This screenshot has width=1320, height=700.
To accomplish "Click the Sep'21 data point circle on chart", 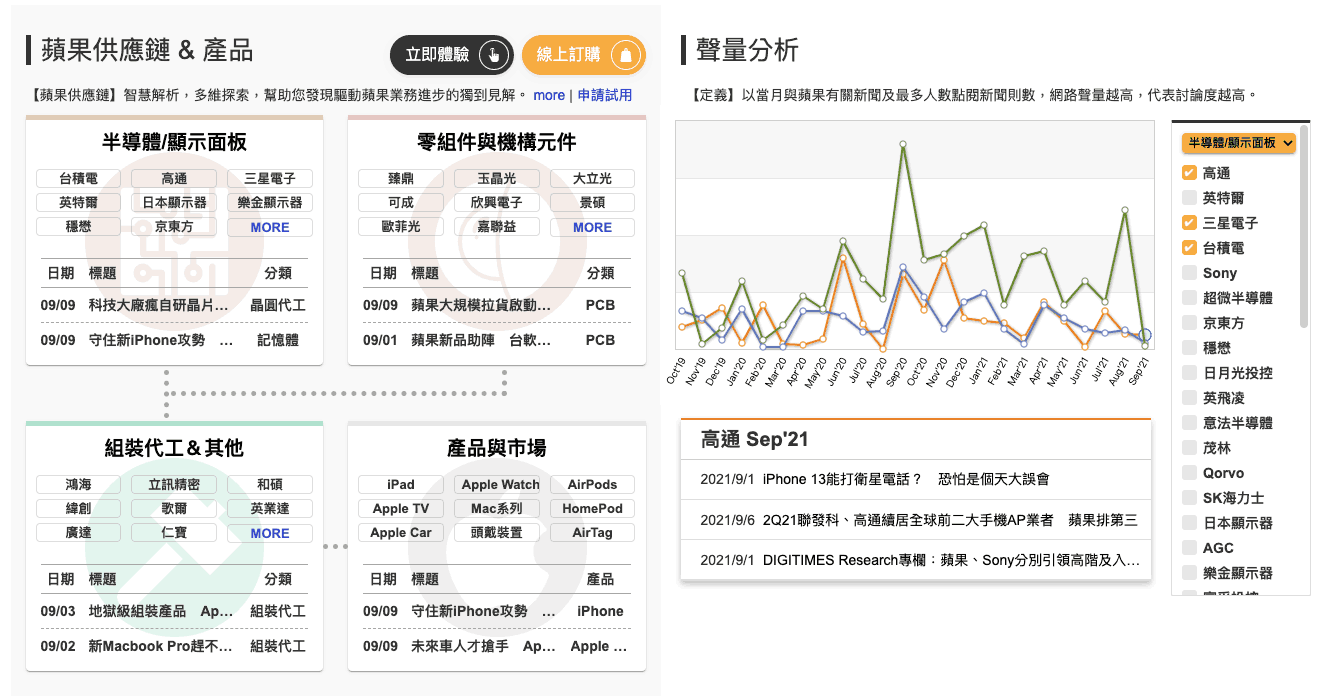I will click(x=1145, y=336).
